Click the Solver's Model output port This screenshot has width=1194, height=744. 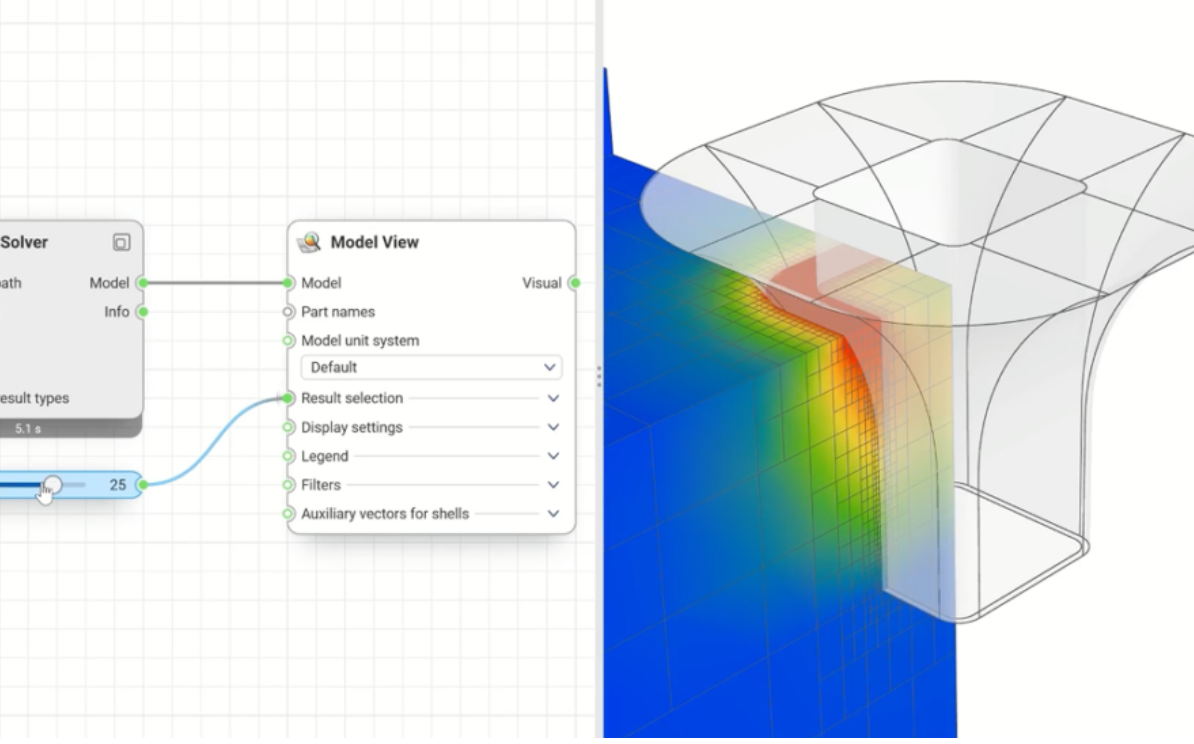[x=143, y=283]
